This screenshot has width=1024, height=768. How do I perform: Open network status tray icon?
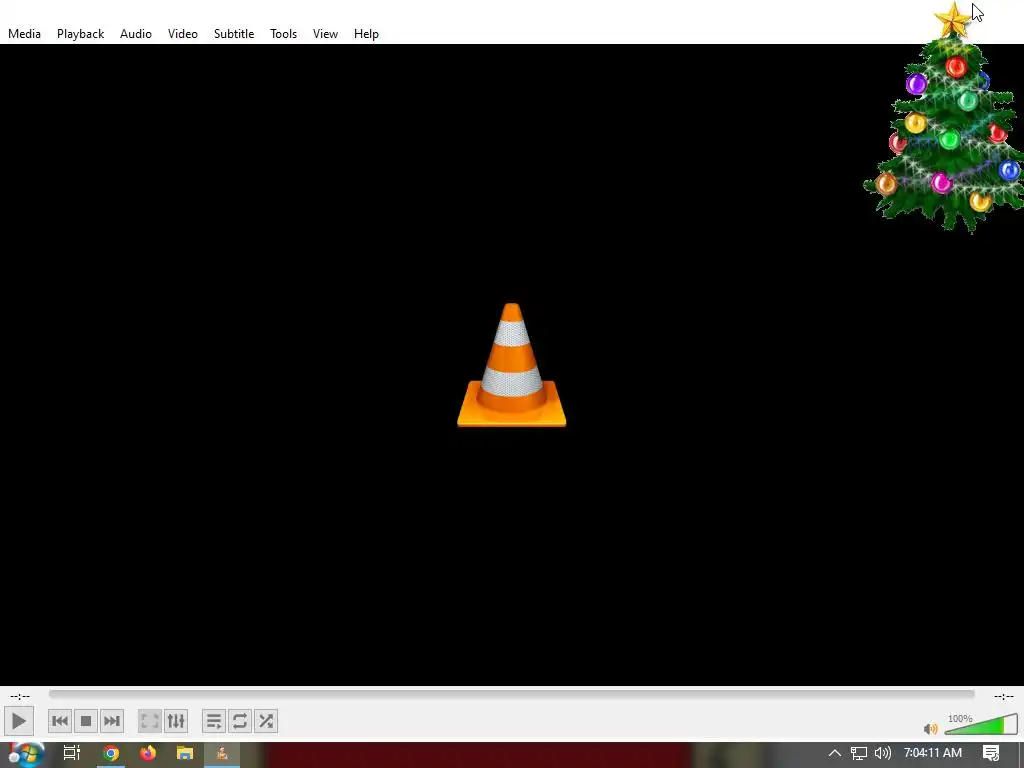(858, 753)
